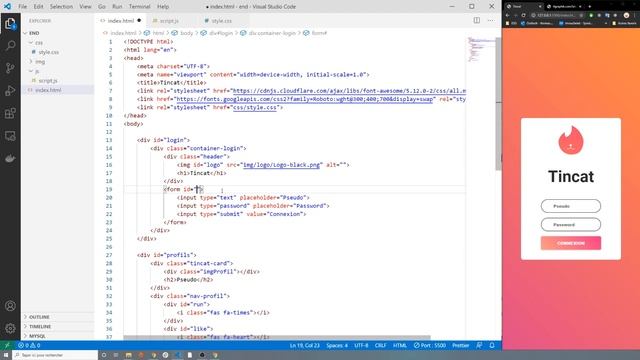Click the Password input field in browser

coord(571,224)
